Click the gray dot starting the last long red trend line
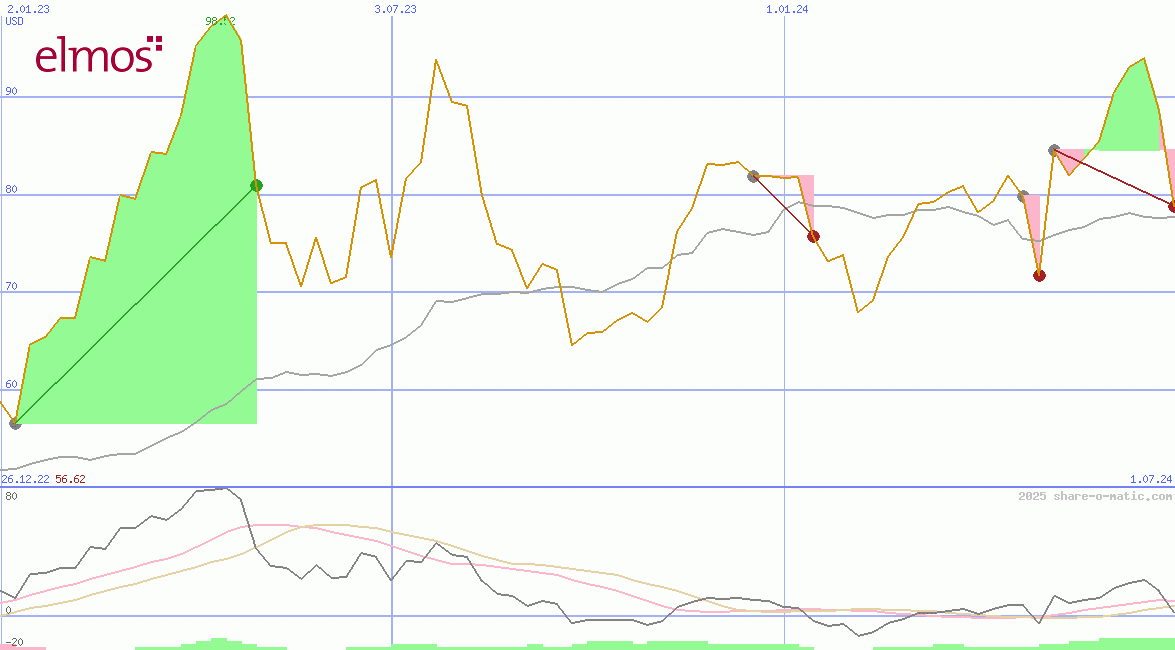Viewport: 1175px width, 650px height. tap(1054, 150)
